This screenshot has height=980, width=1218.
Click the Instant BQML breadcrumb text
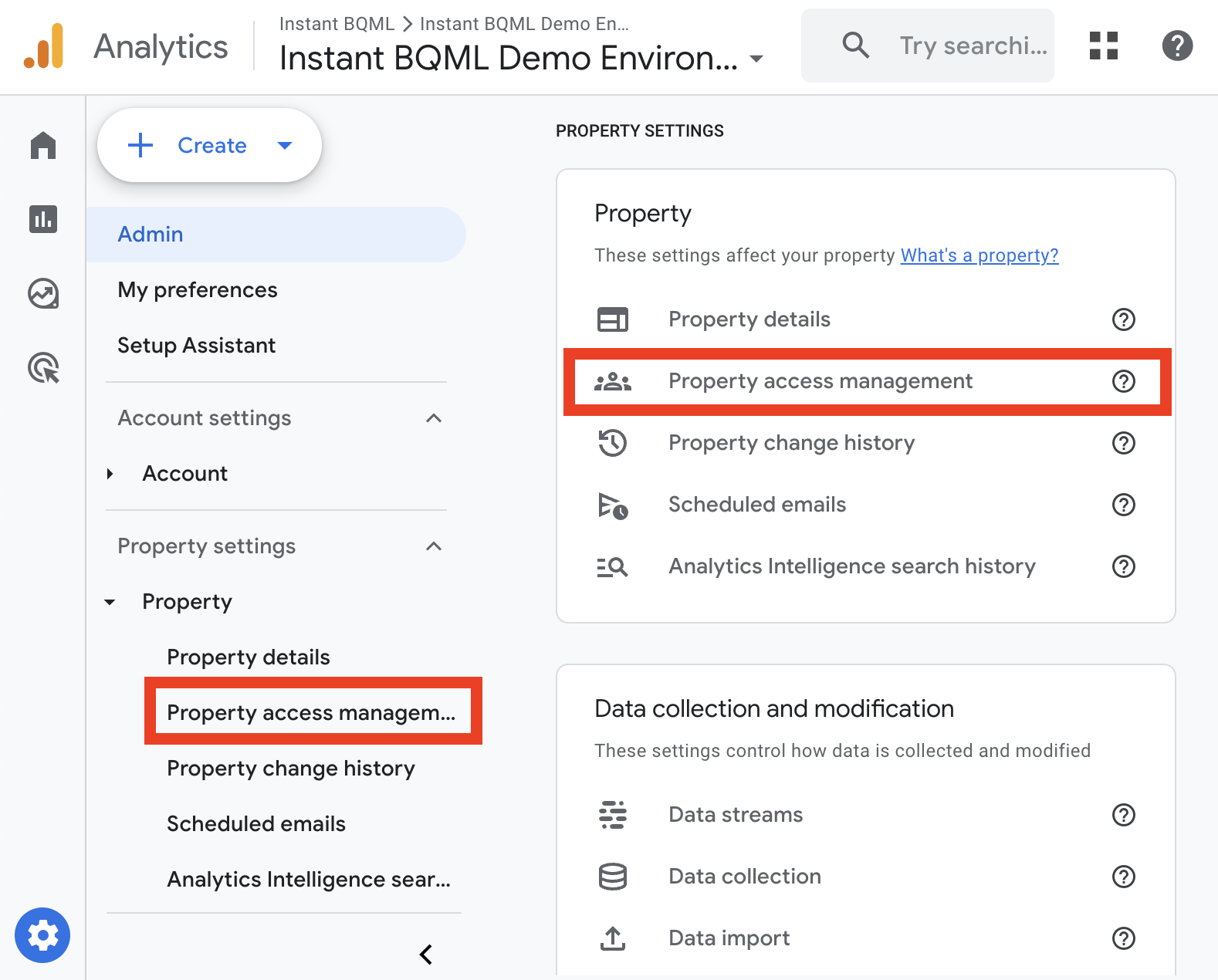[337, 24]
